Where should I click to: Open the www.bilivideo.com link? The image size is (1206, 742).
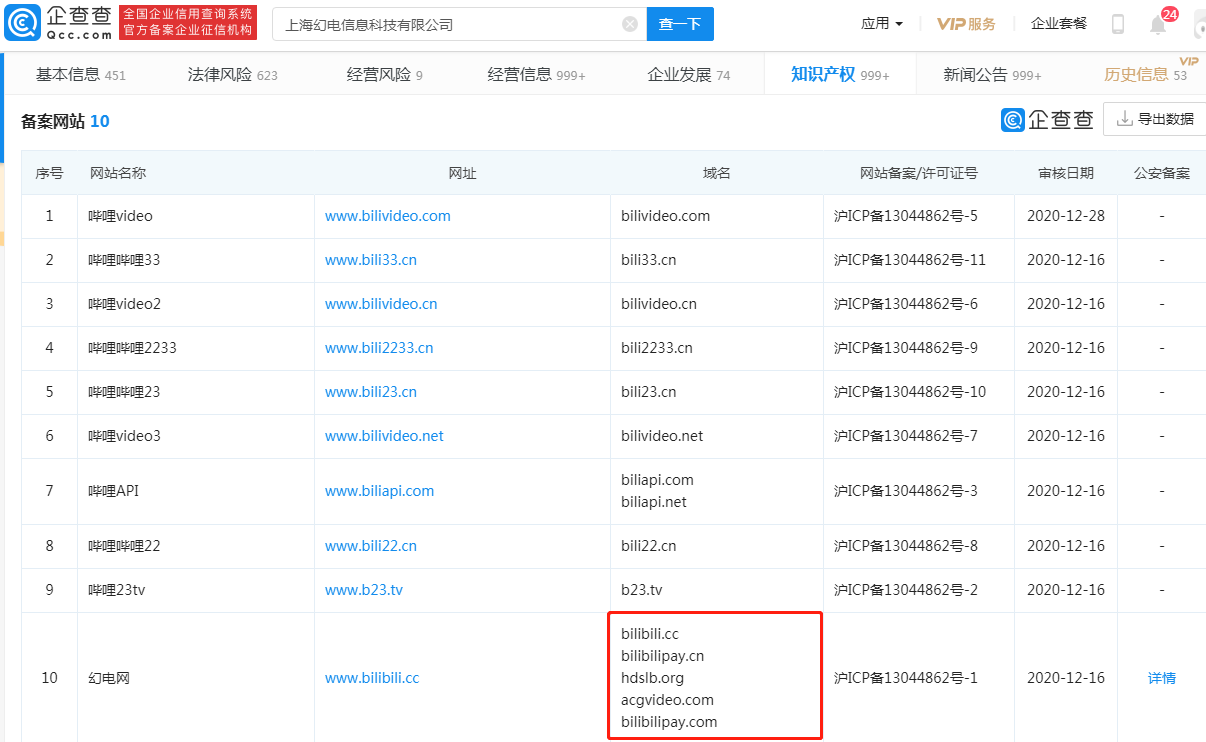tap(387, 216)
